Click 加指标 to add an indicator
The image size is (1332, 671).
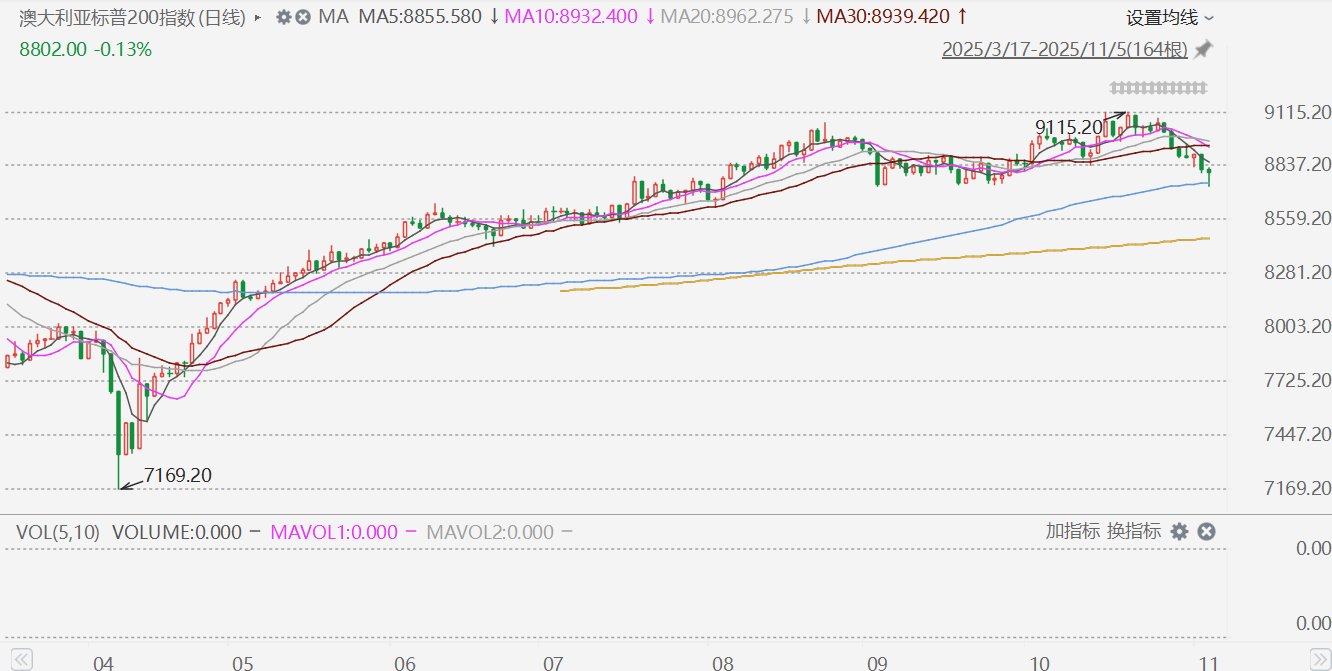(1073, 532)
